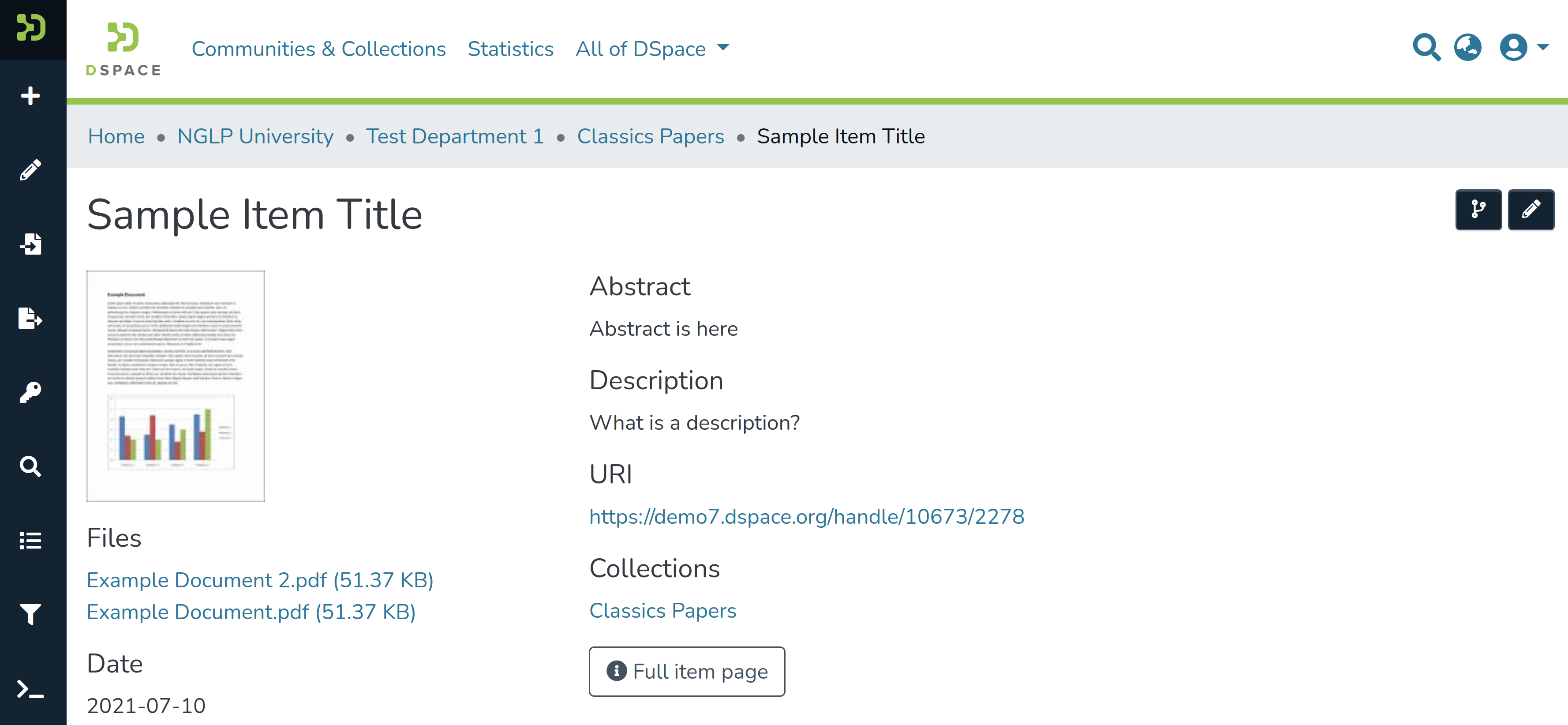Open Admin Search magnifier in sidebar
1568x725 pixels.
30,466
